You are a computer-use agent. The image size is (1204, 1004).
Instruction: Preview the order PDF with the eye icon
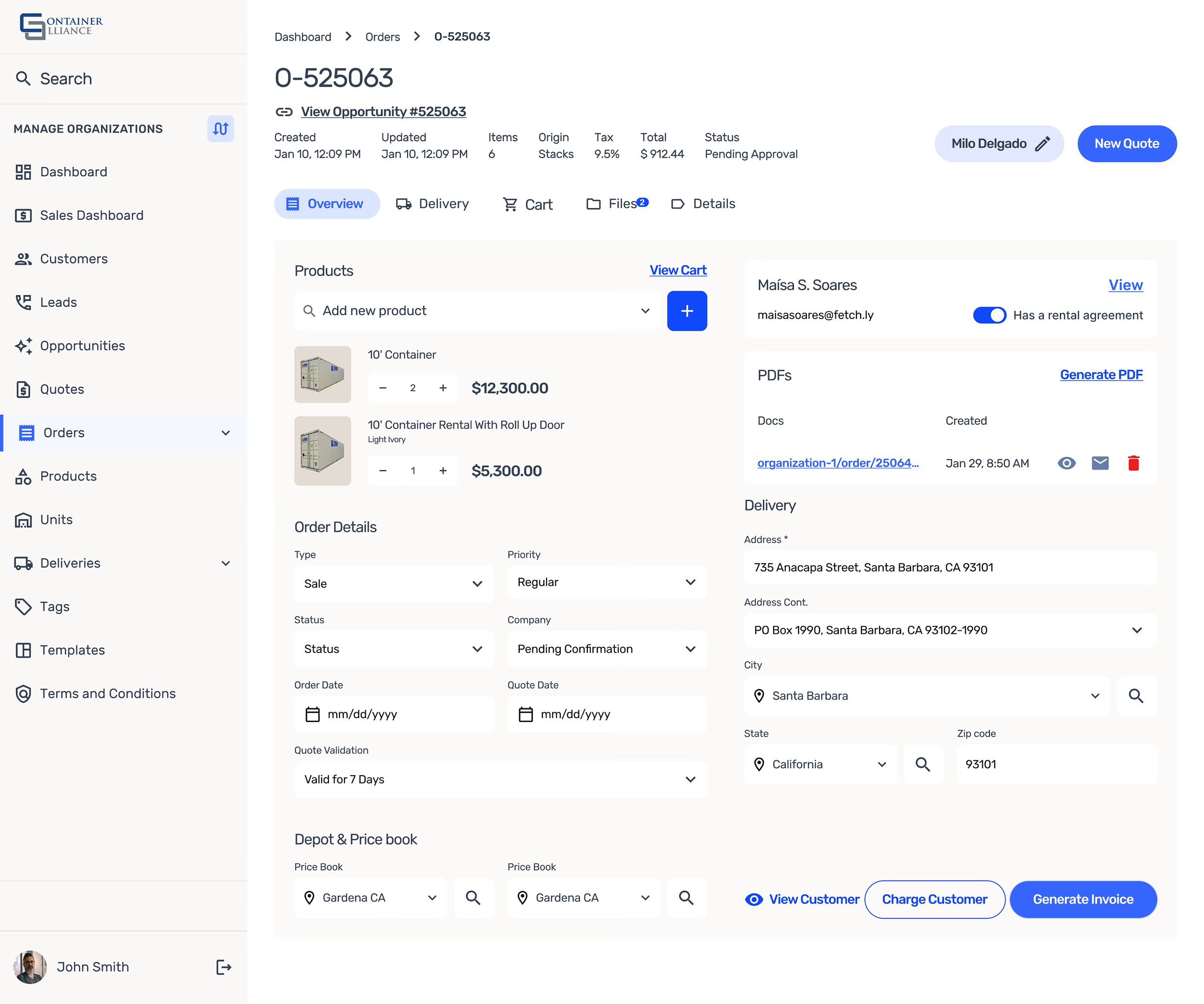[1066, 463]
